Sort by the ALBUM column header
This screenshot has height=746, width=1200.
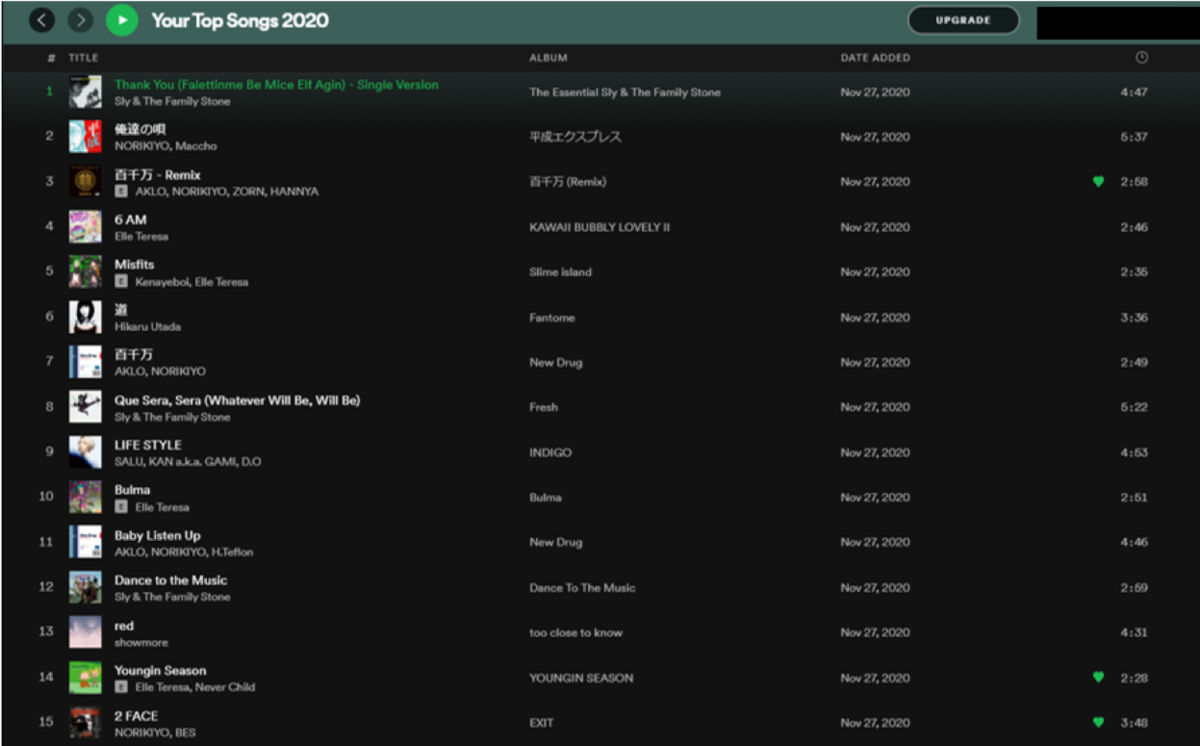pos(548,58)
